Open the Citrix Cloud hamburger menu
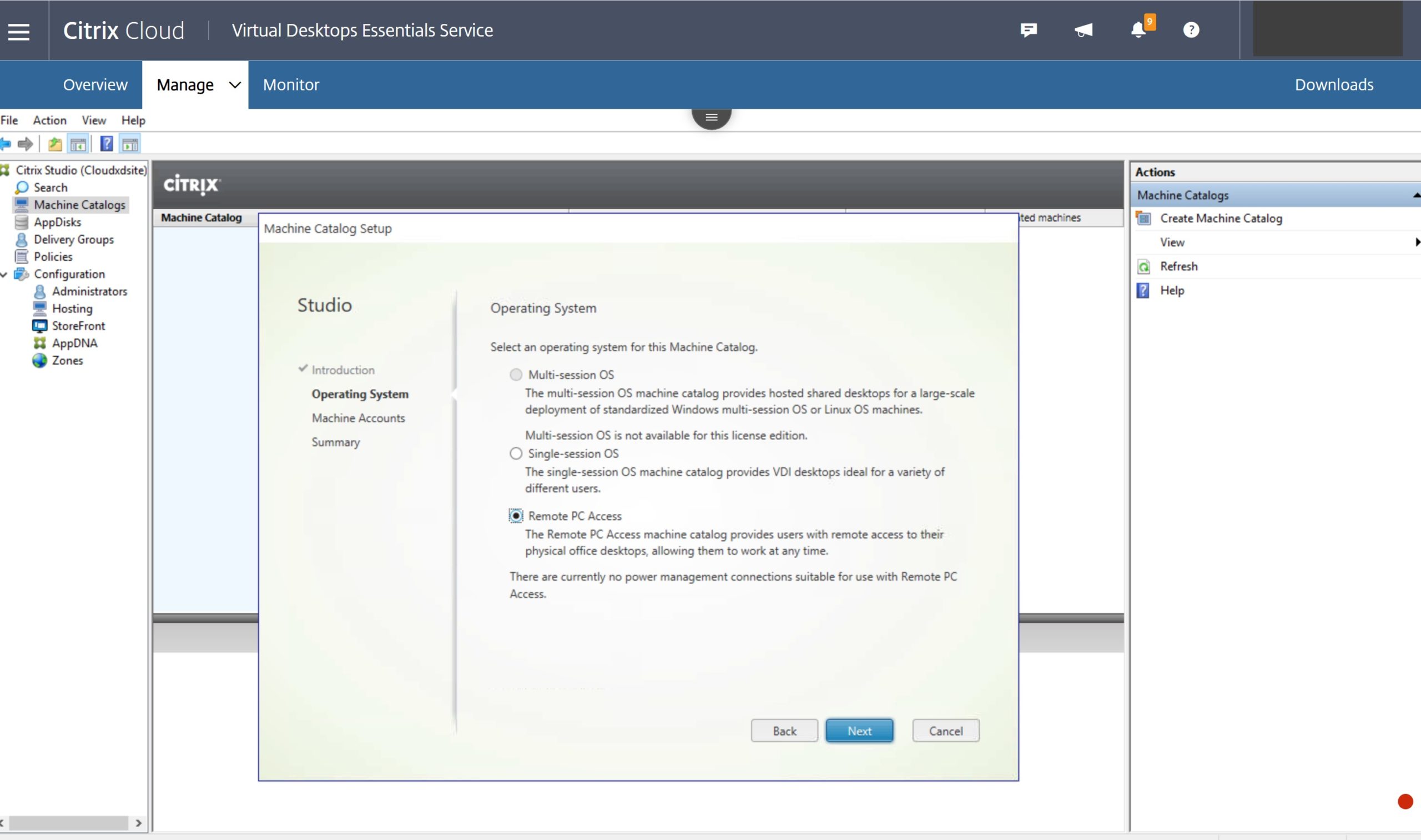Image resolution: width=1421 pixels, height=840 pixels. pyautogui.click(x=19, y=31)
